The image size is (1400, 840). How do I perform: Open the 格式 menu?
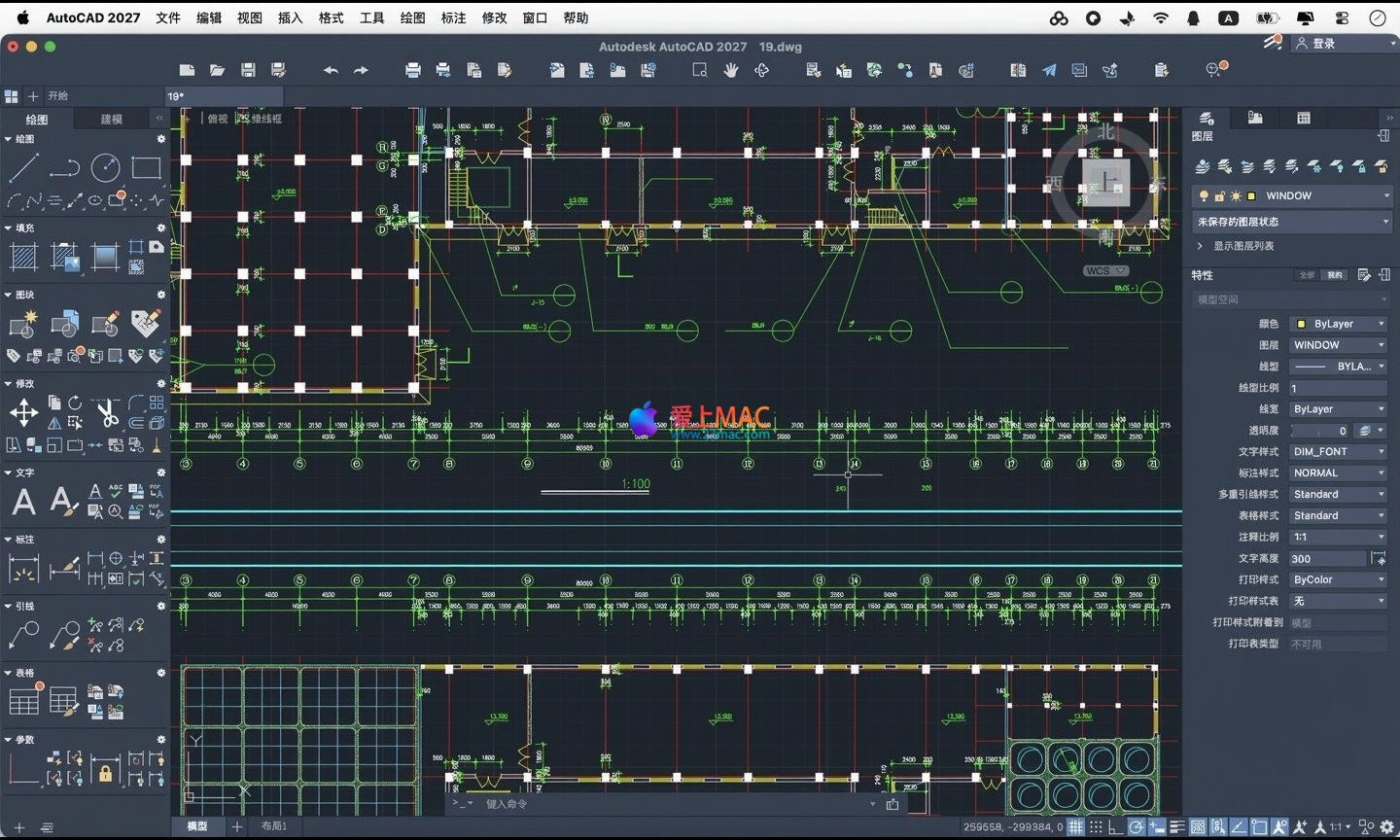(x=331, y=17)
